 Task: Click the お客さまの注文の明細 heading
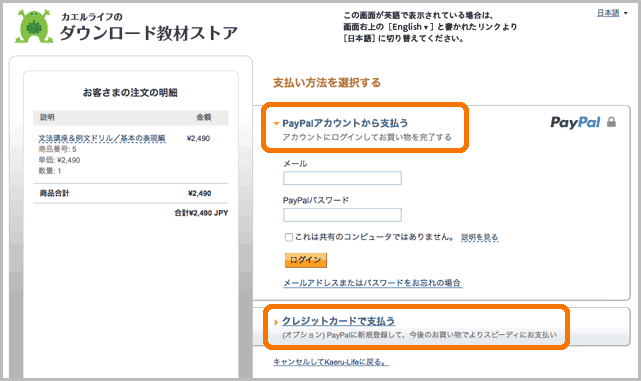pos(130,93)
